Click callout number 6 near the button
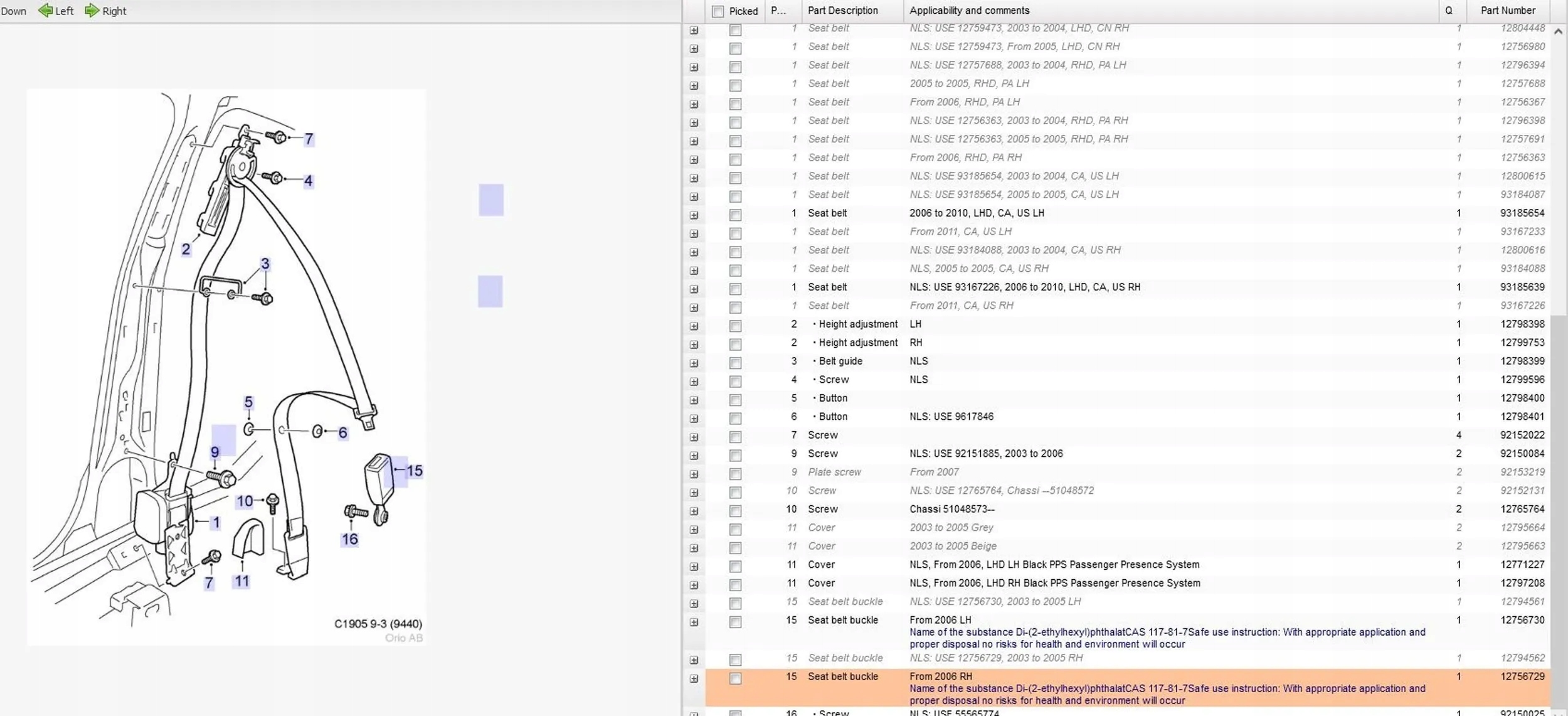Image resolution: width=1568 pixels, height=716 pixels. coord(342,432)
